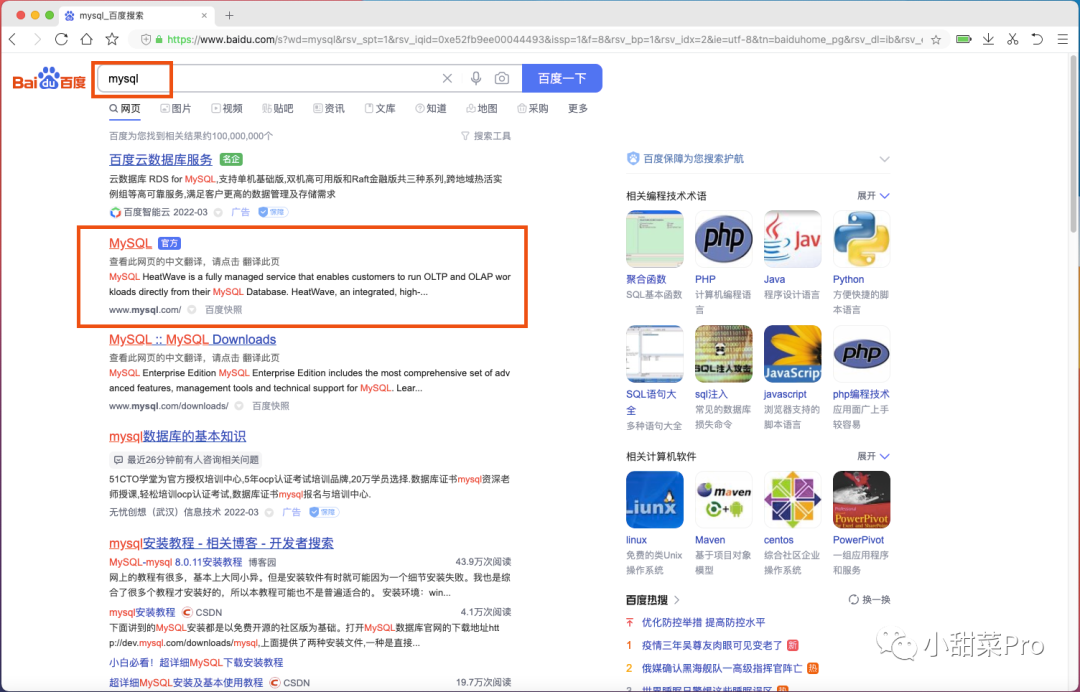Image resolution: width=1080 pixels, height=692 pixels.
Task: Switch to 文库 search tab
Action: click(x=380, y=108)
